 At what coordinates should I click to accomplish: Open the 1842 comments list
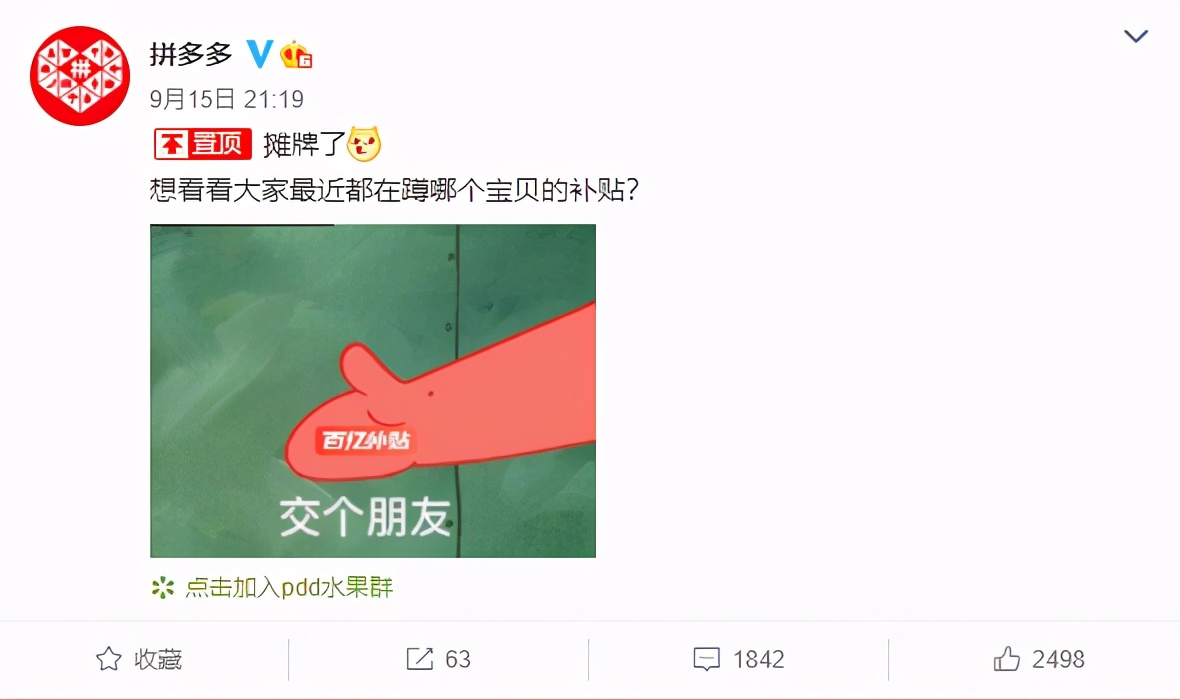click(x=739, y=659)
